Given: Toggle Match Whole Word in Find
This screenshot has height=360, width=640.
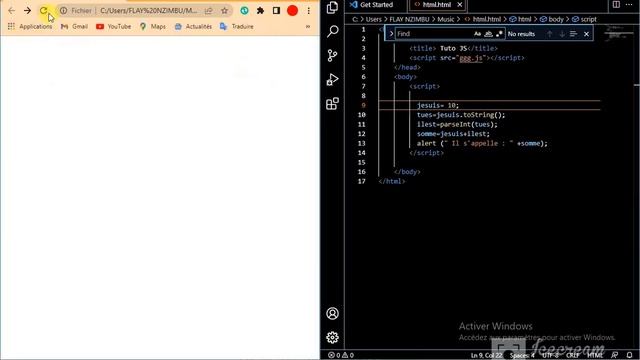Looking at the screenshot, I should click(x=488, y=34).
